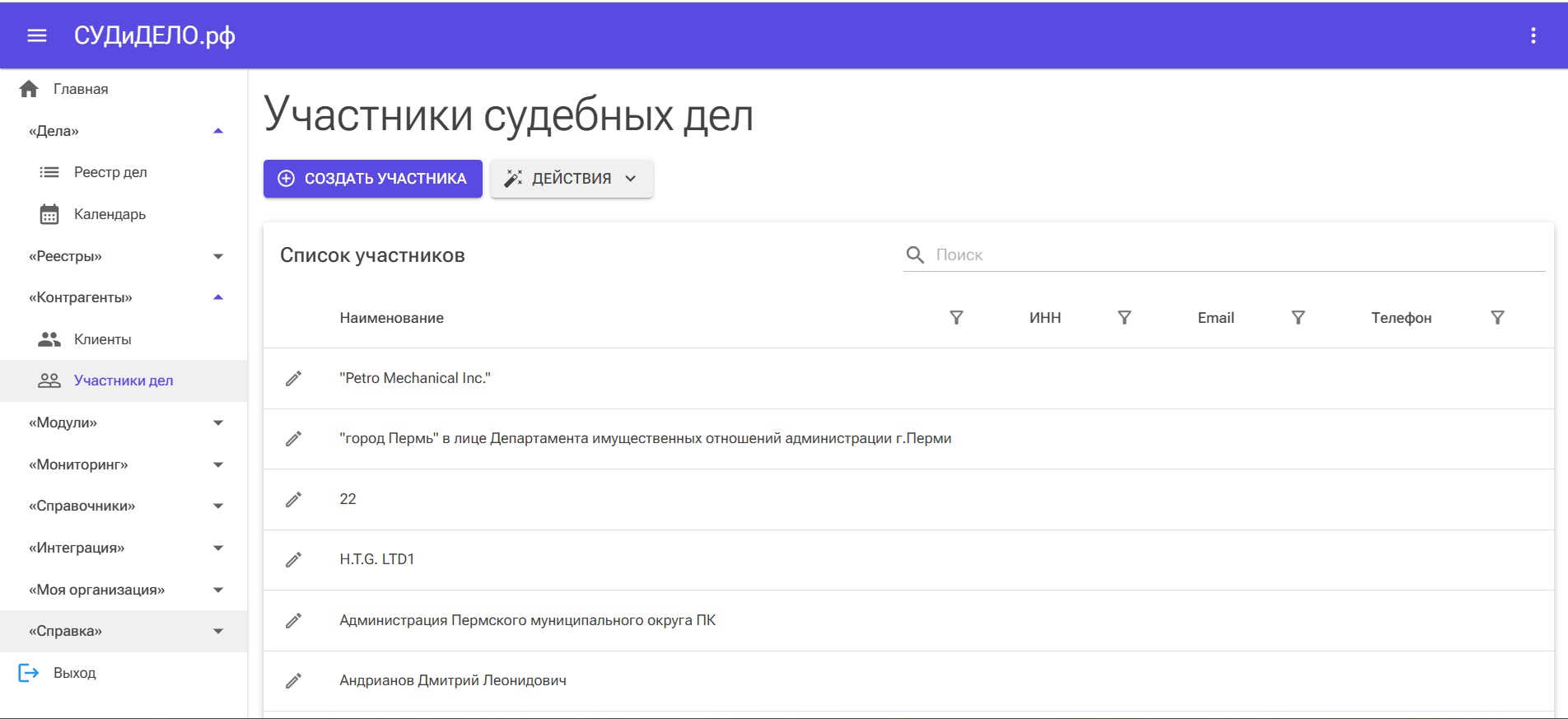
Task: Filter by Наименование column
Action: [x=956, y=318]
